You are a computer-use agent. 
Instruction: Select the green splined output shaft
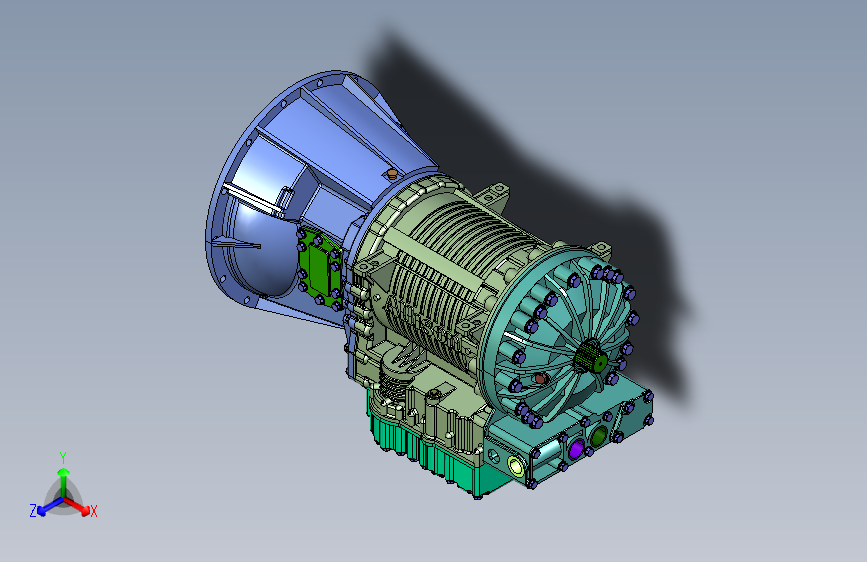(x=591, y=356)
